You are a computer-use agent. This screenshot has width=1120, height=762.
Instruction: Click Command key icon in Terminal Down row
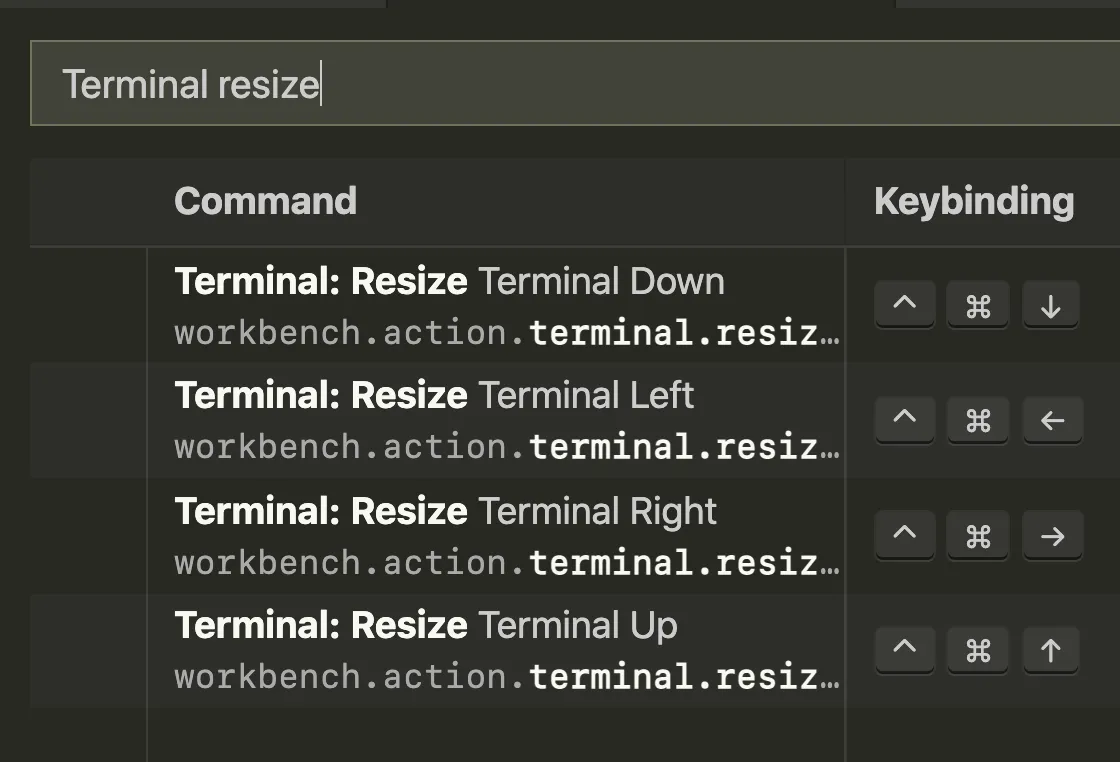(978, 305)
